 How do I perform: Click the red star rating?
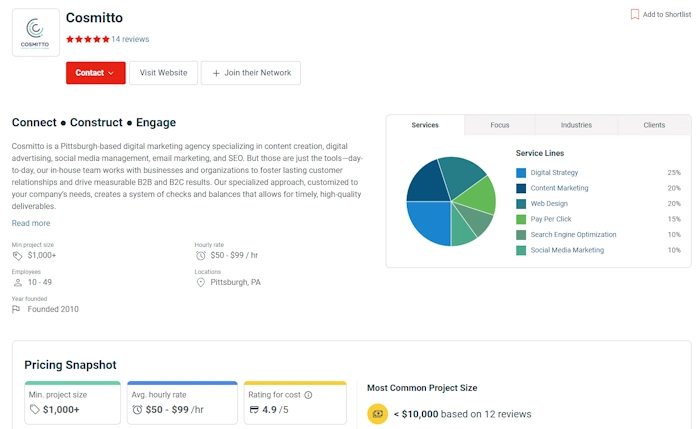(88, 39)
